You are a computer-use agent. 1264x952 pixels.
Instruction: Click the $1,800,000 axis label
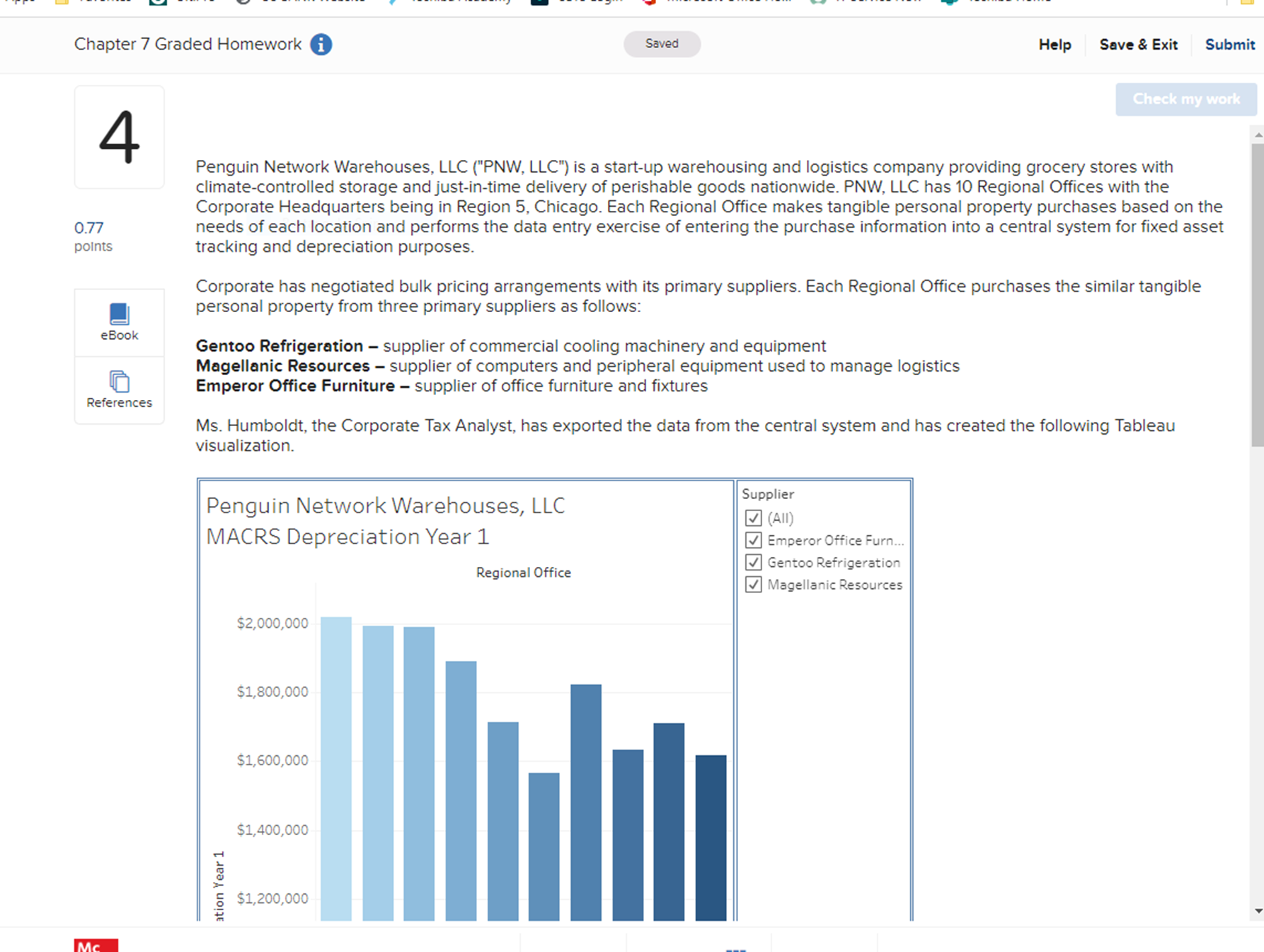click(x=272, y=692)
